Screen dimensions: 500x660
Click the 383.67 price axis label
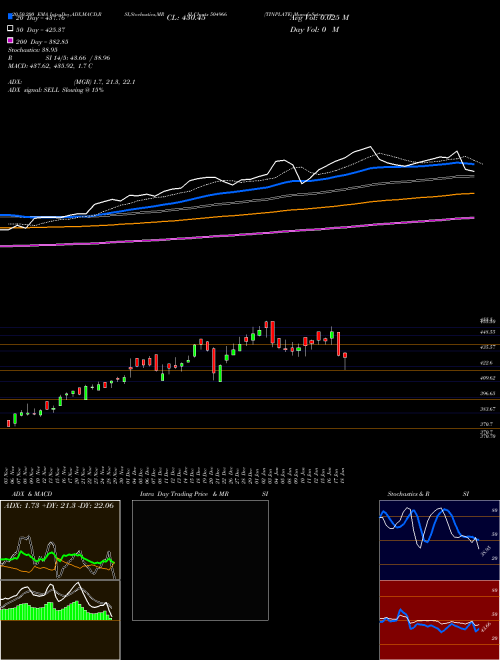point(488,409)
